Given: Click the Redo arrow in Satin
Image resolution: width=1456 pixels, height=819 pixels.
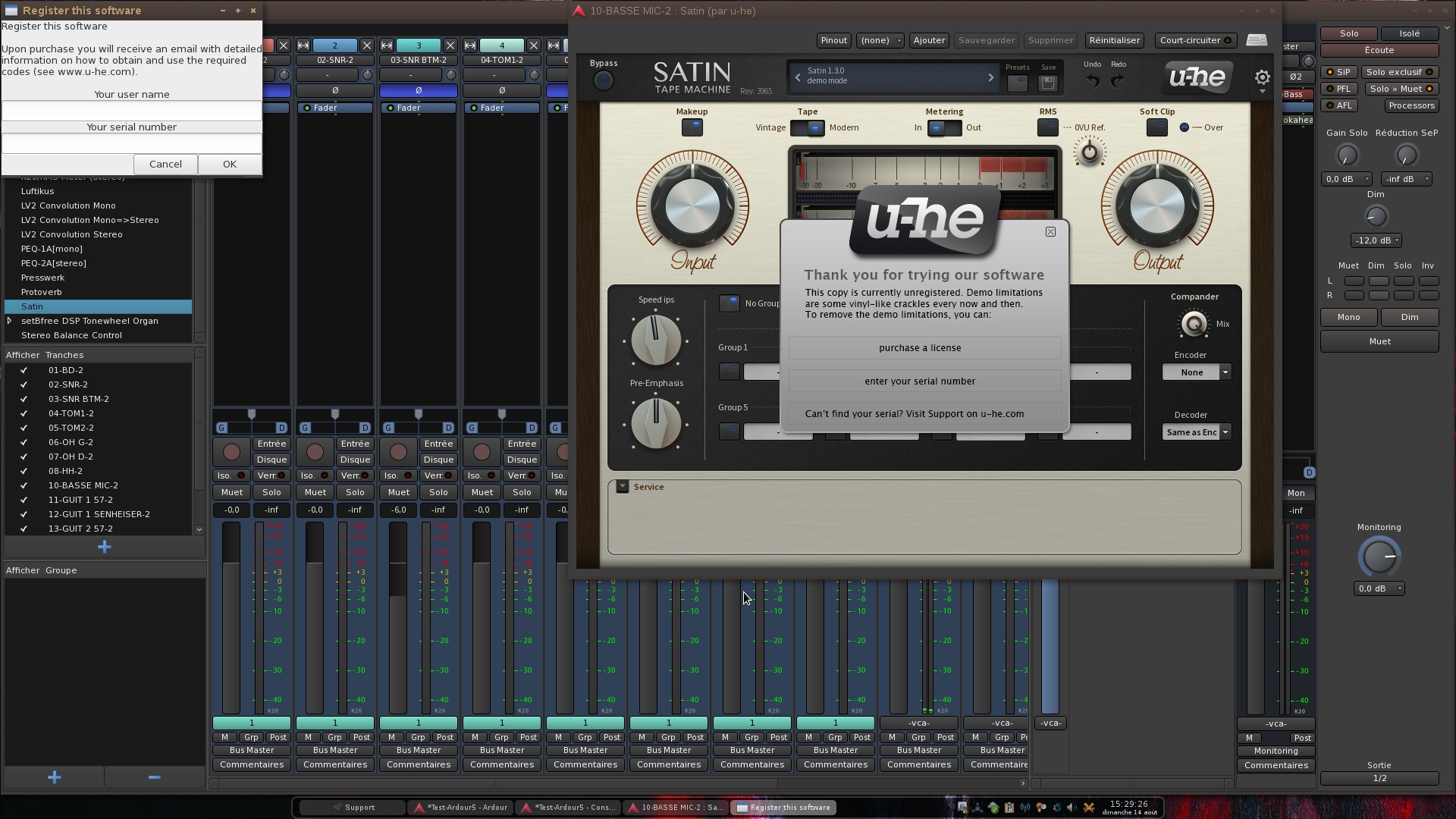Looking at the screenshot, I should 1118,81.
